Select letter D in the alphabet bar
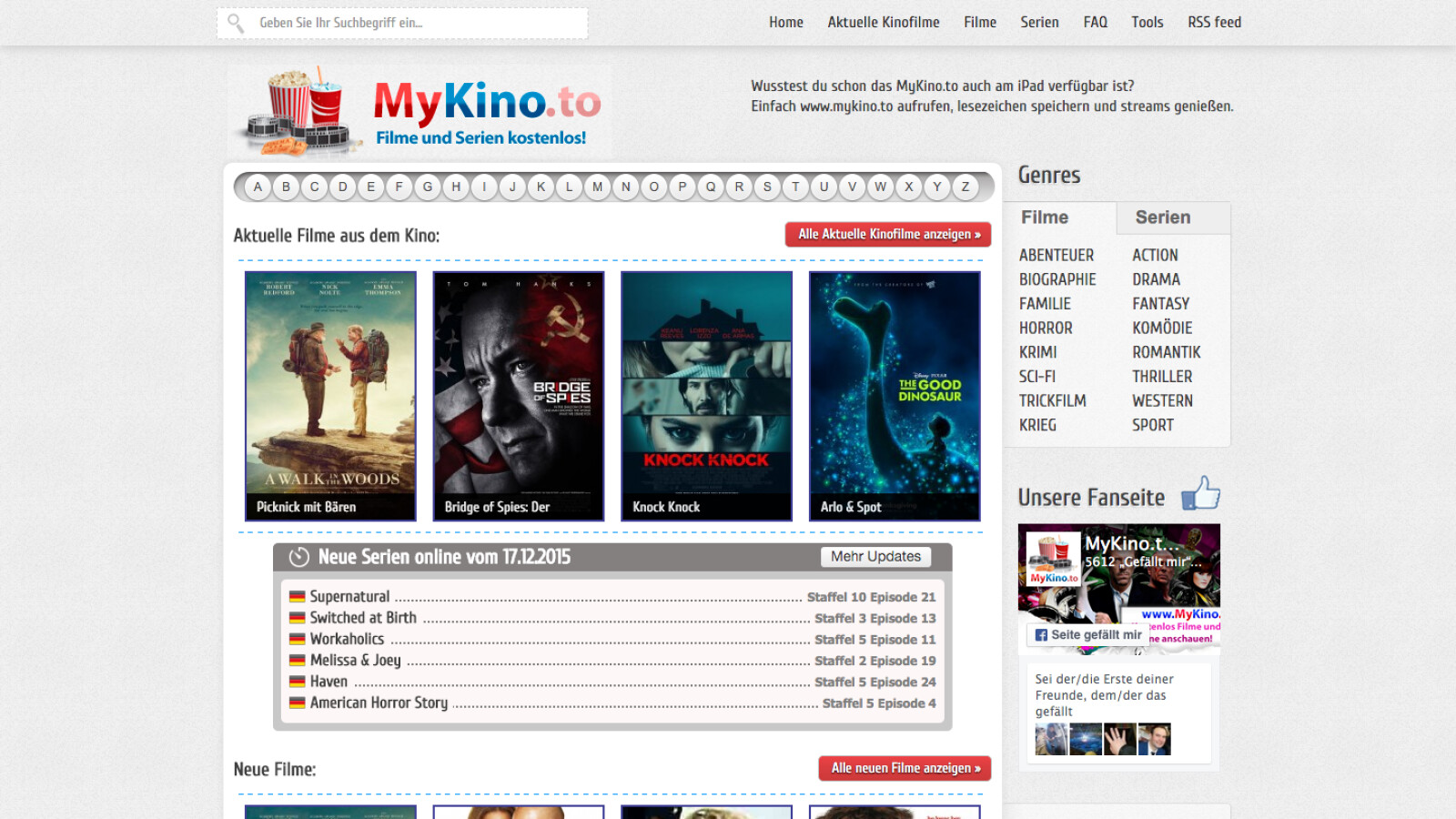Viewport: 1456px width, 819px height. [342, 187]
